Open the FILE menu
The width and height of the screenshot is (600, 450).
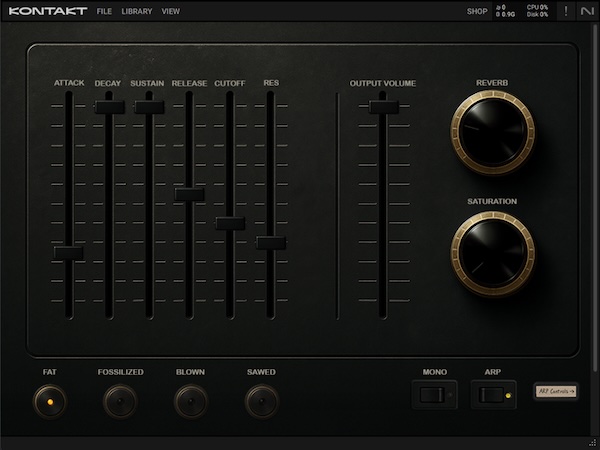point(104,11)
